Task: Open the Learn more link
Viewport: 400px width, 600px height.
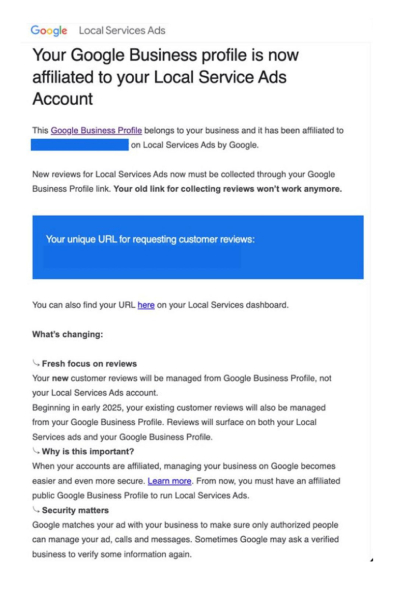Action: 169,481
